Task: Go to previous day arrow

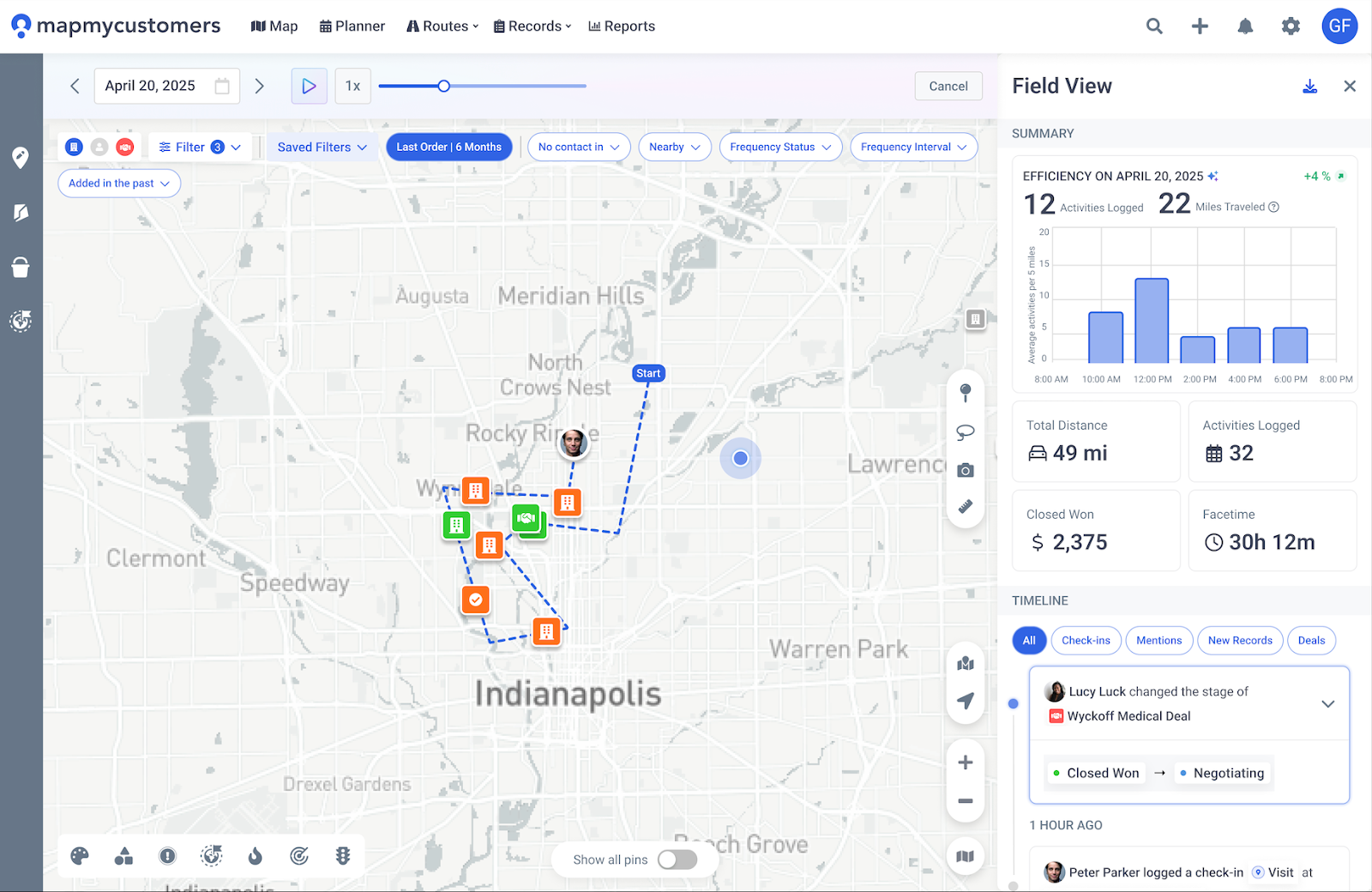Action: pos(75,86)
